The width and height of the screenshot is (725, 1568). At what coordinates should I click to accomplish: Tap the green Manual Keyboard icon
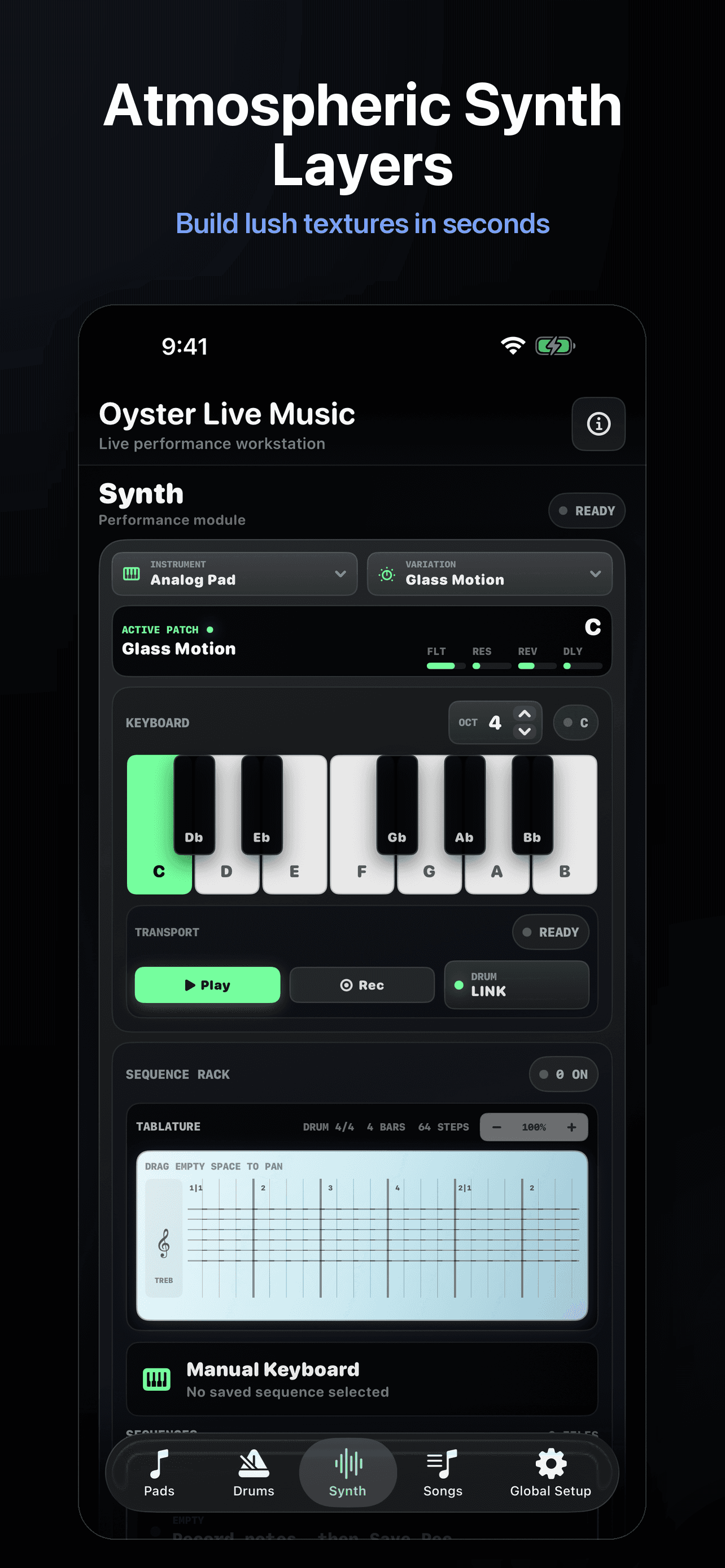click(156, 1379)
